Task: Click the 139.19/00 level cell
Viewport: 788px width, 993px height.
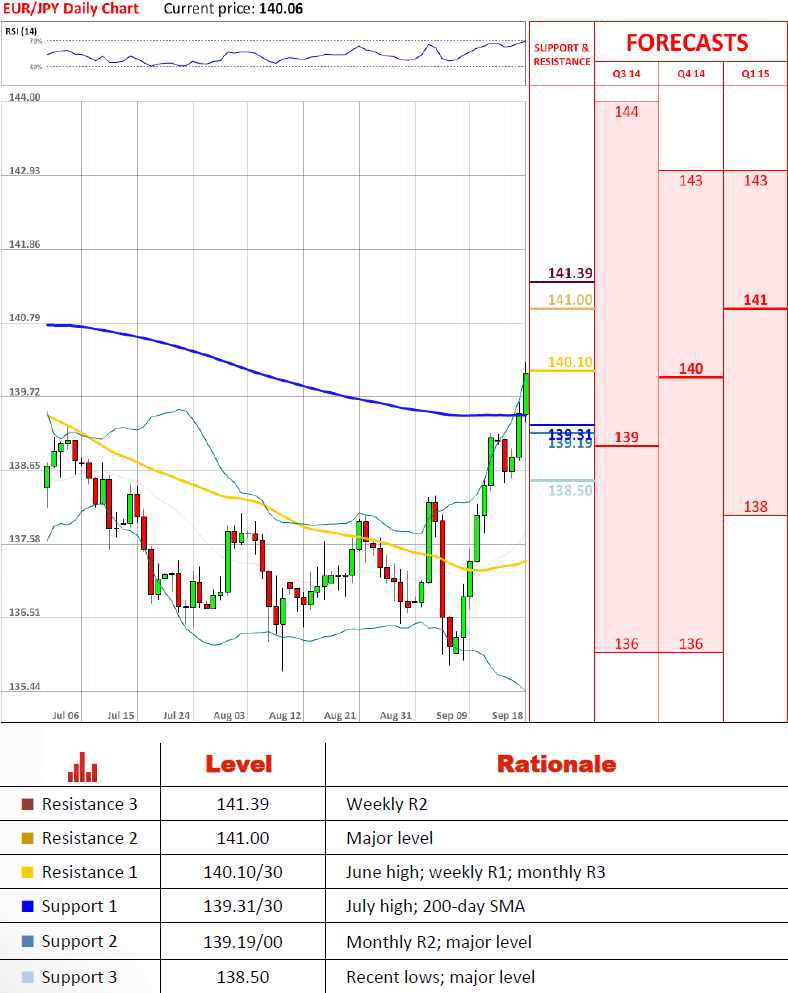Action: point(243,942)
